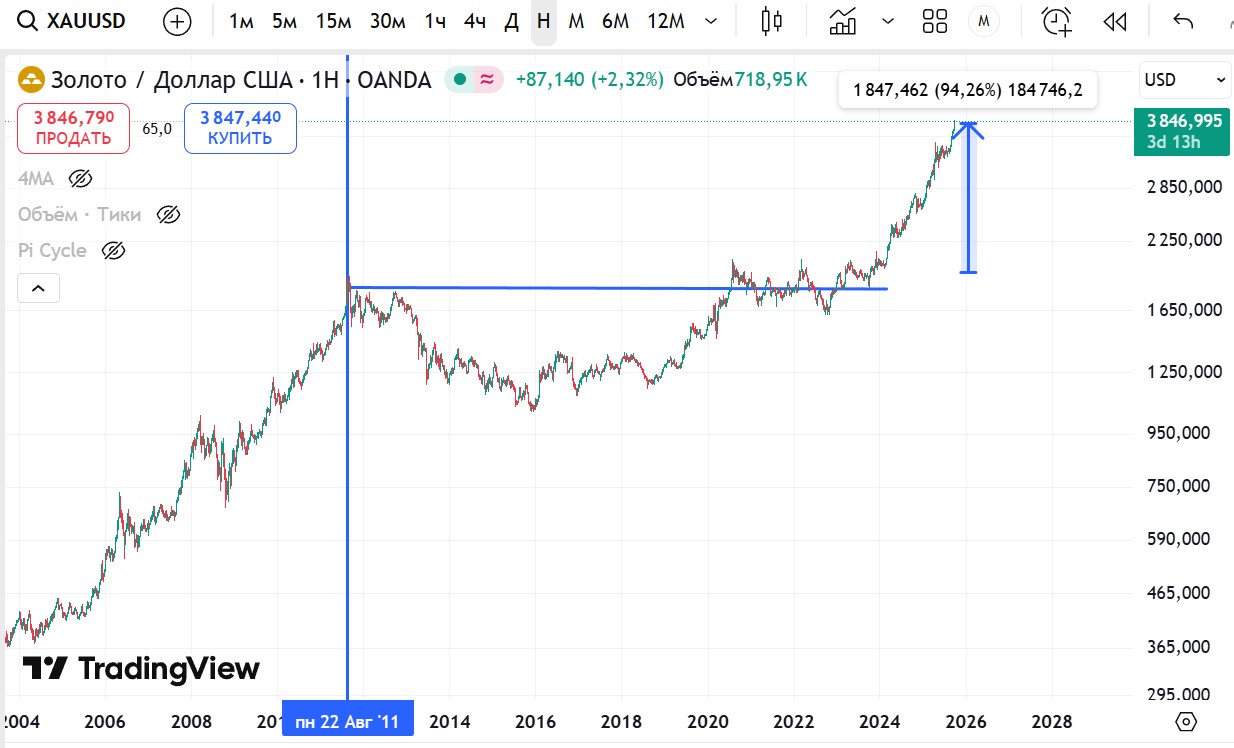
Task: Undo the last action with arrow icon
Action: 1183,21
